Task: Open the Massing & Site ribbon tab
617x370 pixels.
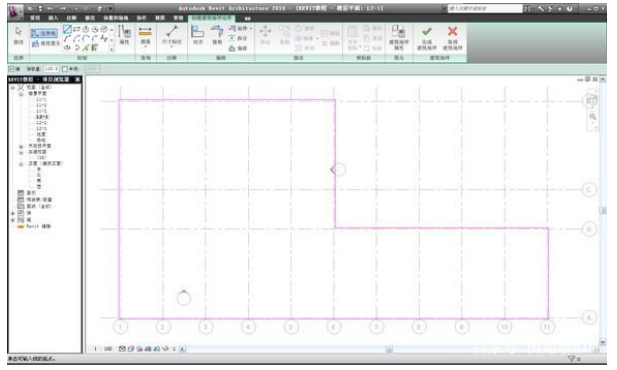Action: pyautogui.click(x=116, y=18)
